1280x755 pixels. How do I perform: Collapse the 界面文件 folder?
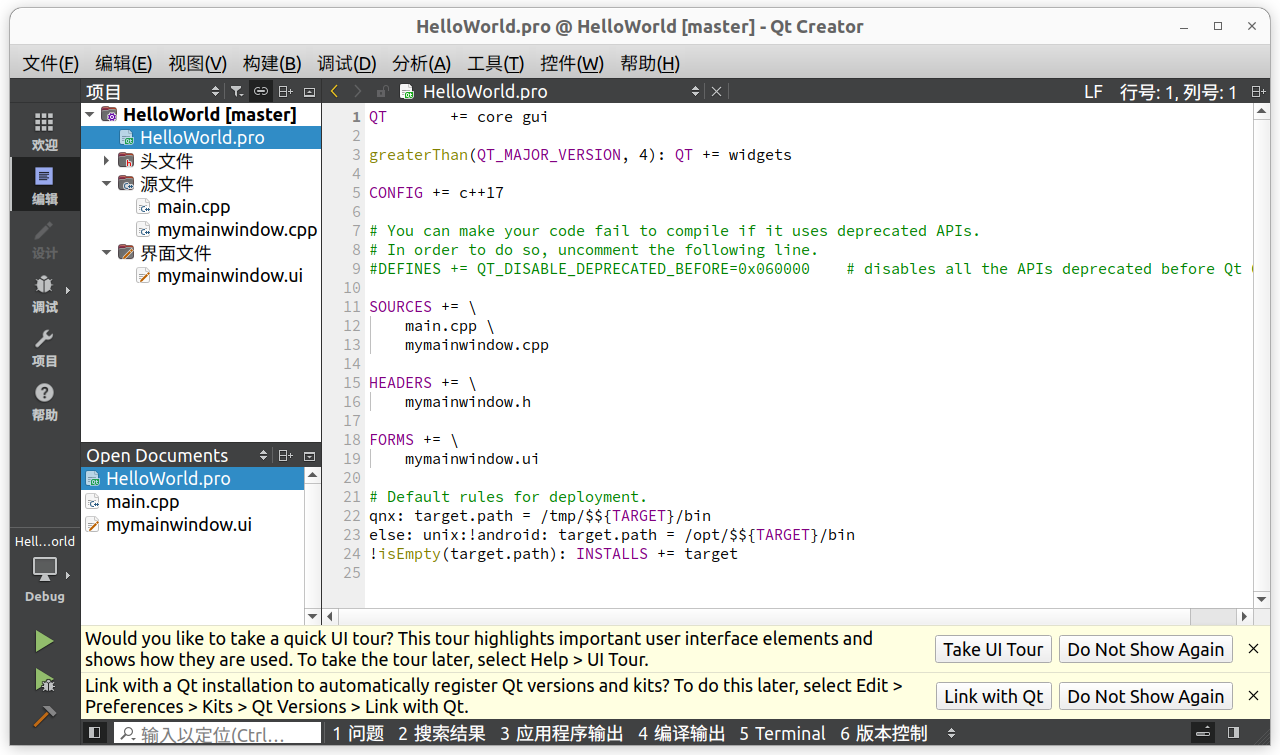pos(107,253)
